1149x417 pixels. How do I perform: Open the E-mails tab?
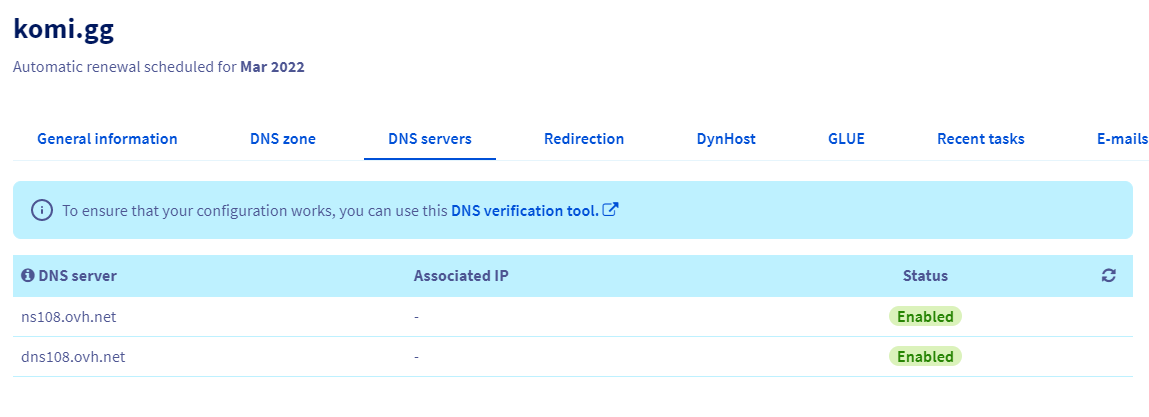pyautogui.click(x=1121, y=139)
